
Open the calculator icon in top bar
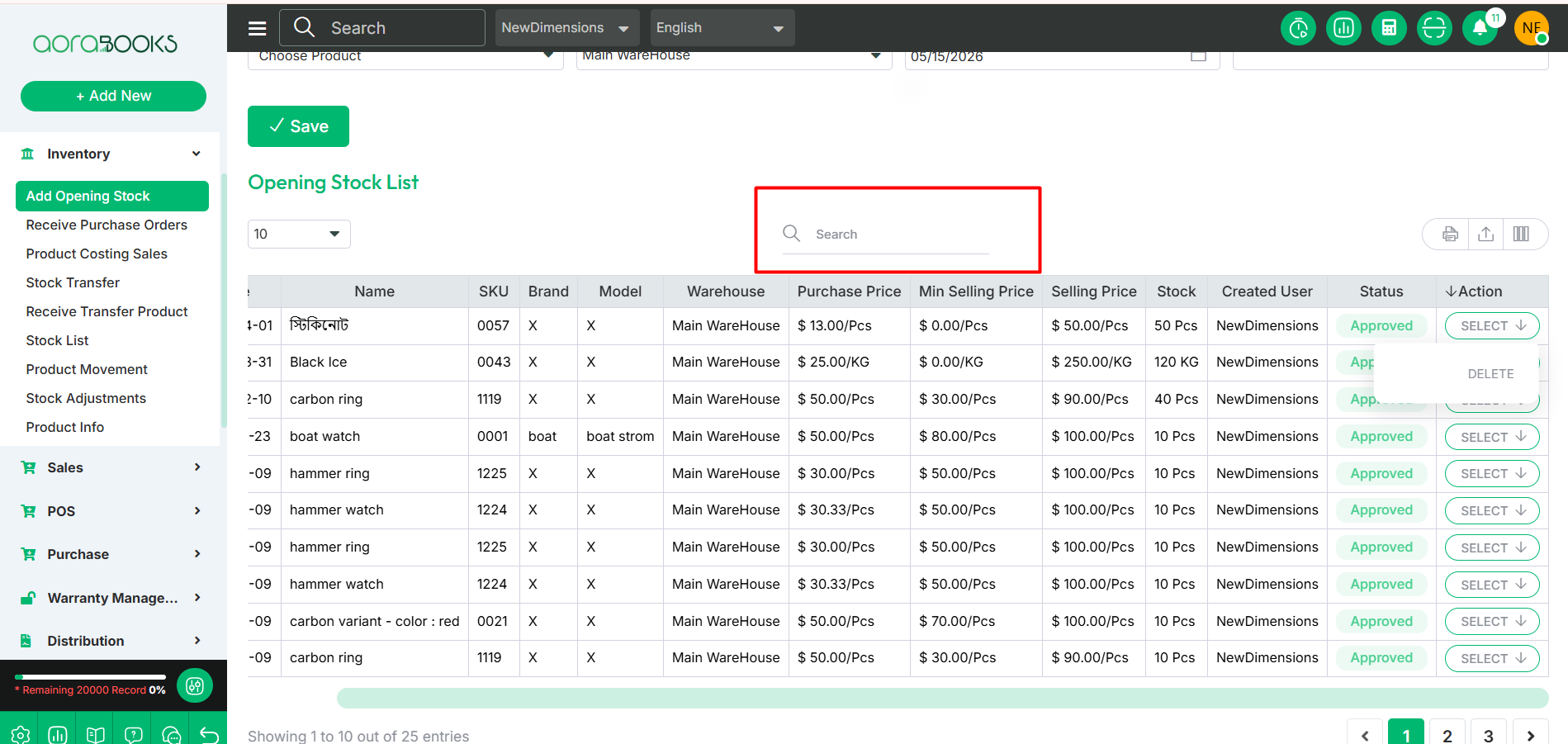click(x=1389, y=28)
